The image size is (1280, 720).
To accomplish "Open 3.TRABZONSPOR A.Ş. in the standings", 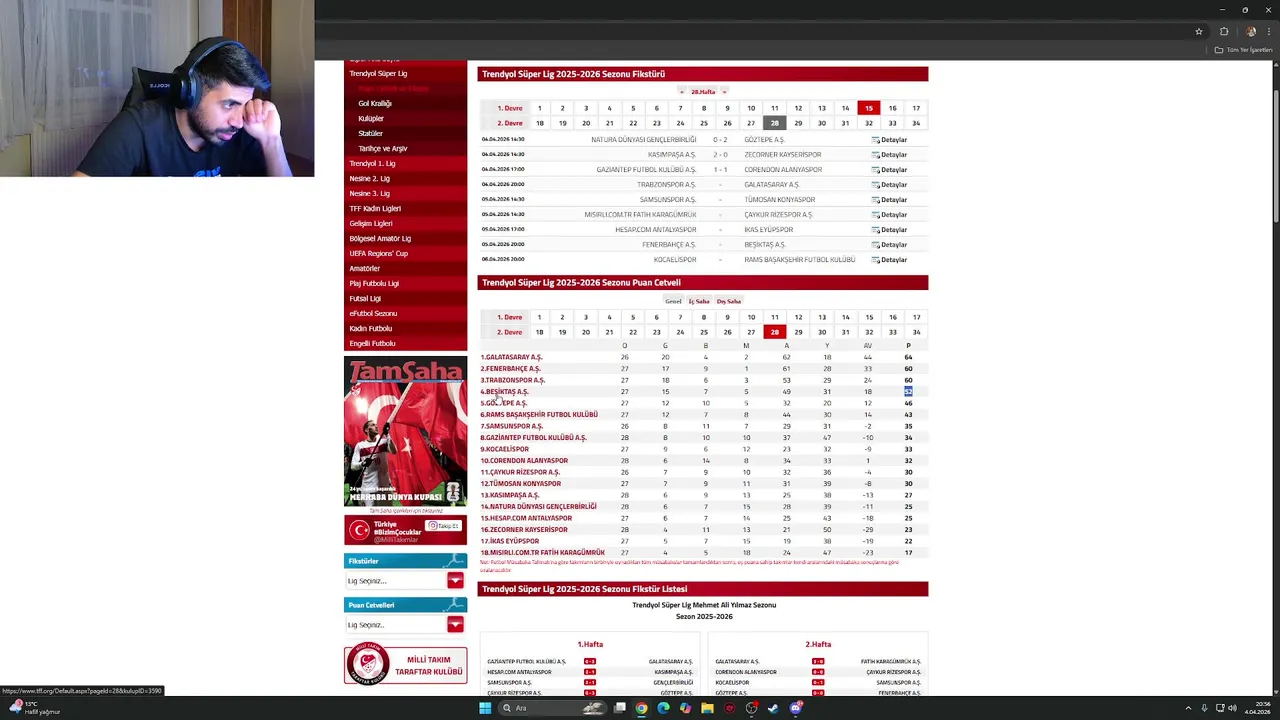I will (512, 380).
